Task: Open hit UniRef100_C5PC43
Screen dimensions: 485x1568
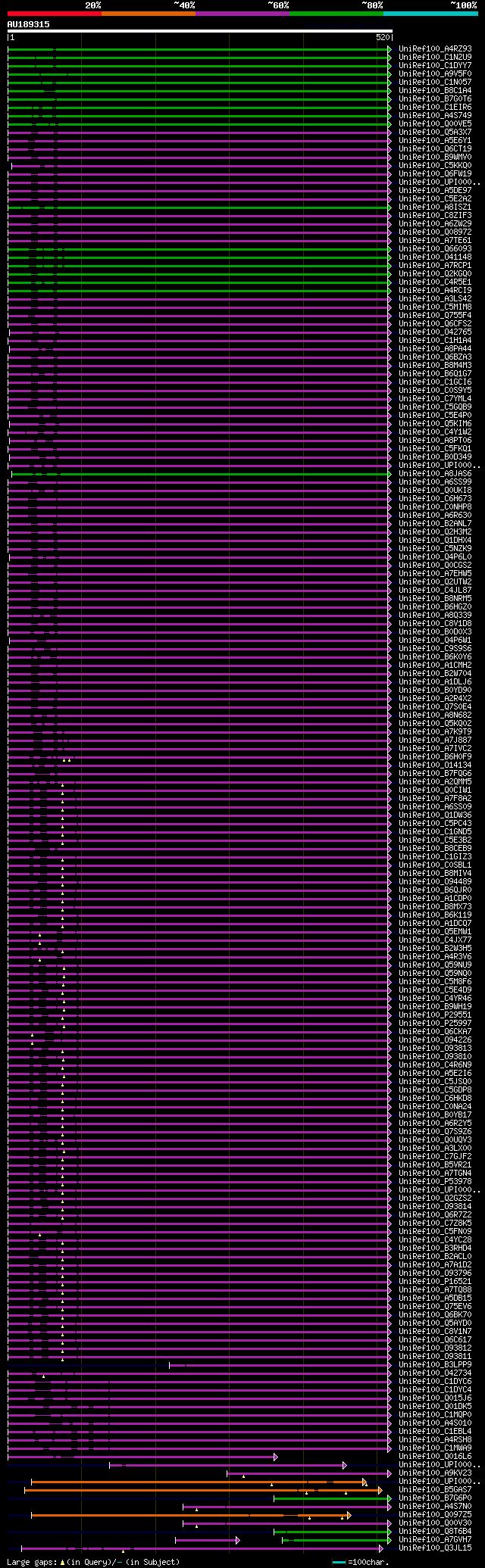Action: point(435,823)
